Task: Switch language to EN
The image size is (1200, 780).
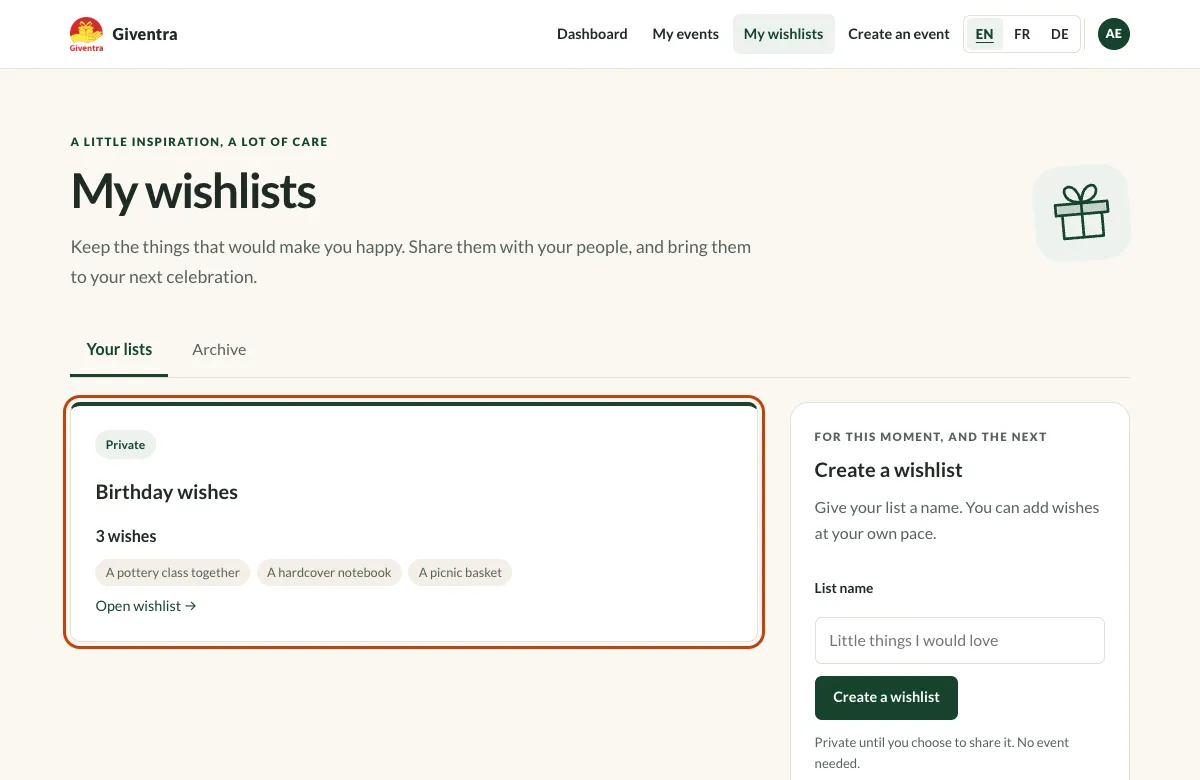Action: pos(985,34)
